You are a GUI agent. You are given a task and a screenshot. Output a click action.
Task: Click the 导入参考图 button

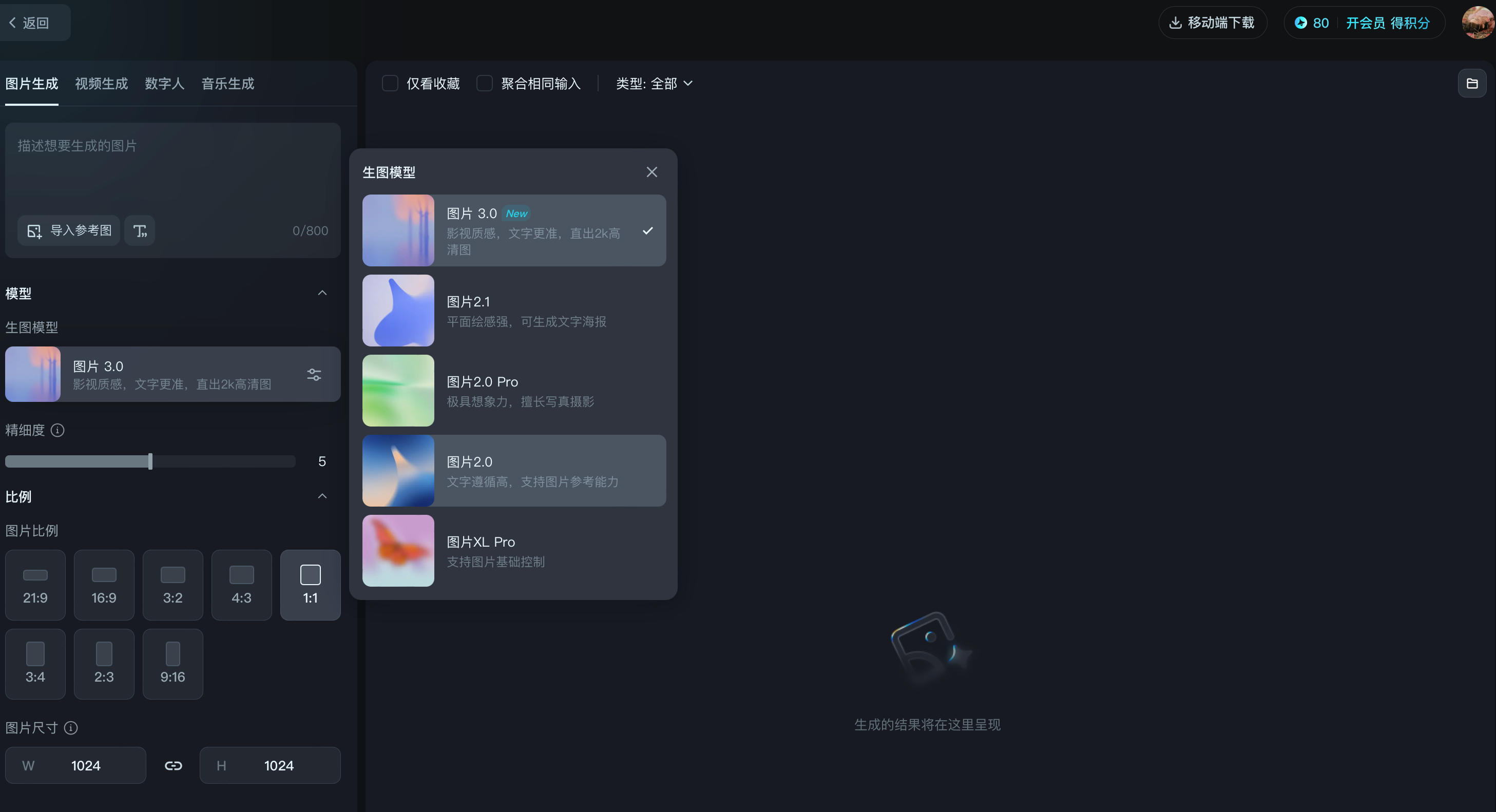[69, 230]
